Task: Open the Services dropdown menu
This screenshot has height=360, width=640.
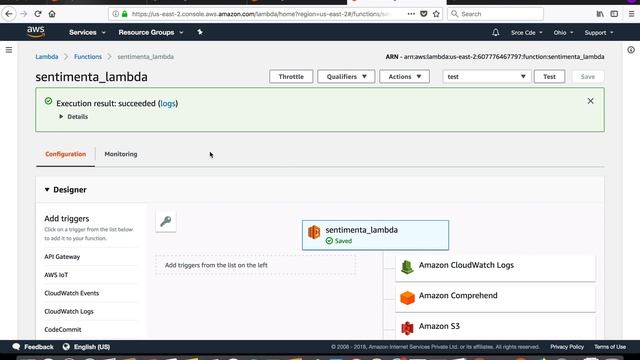Action: (x=87, y=32)
